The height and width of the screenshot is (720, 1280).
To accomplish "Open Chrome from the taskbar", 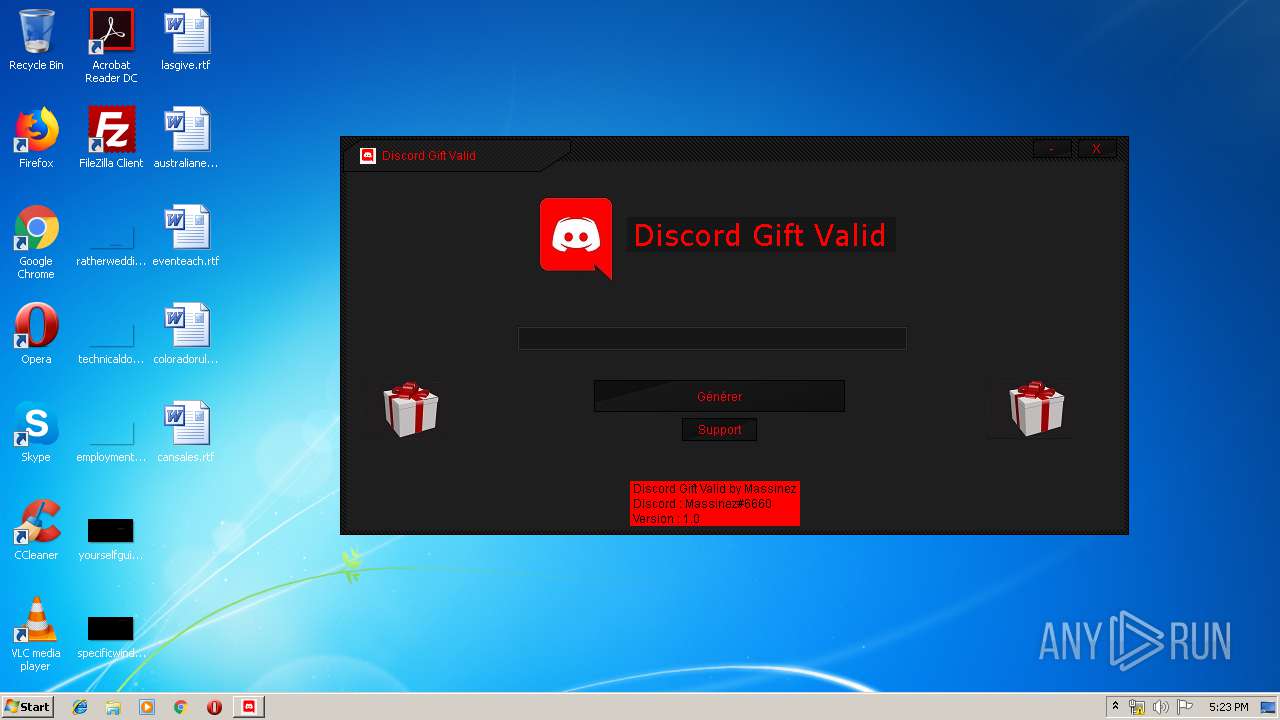I will tap(181, 707).
